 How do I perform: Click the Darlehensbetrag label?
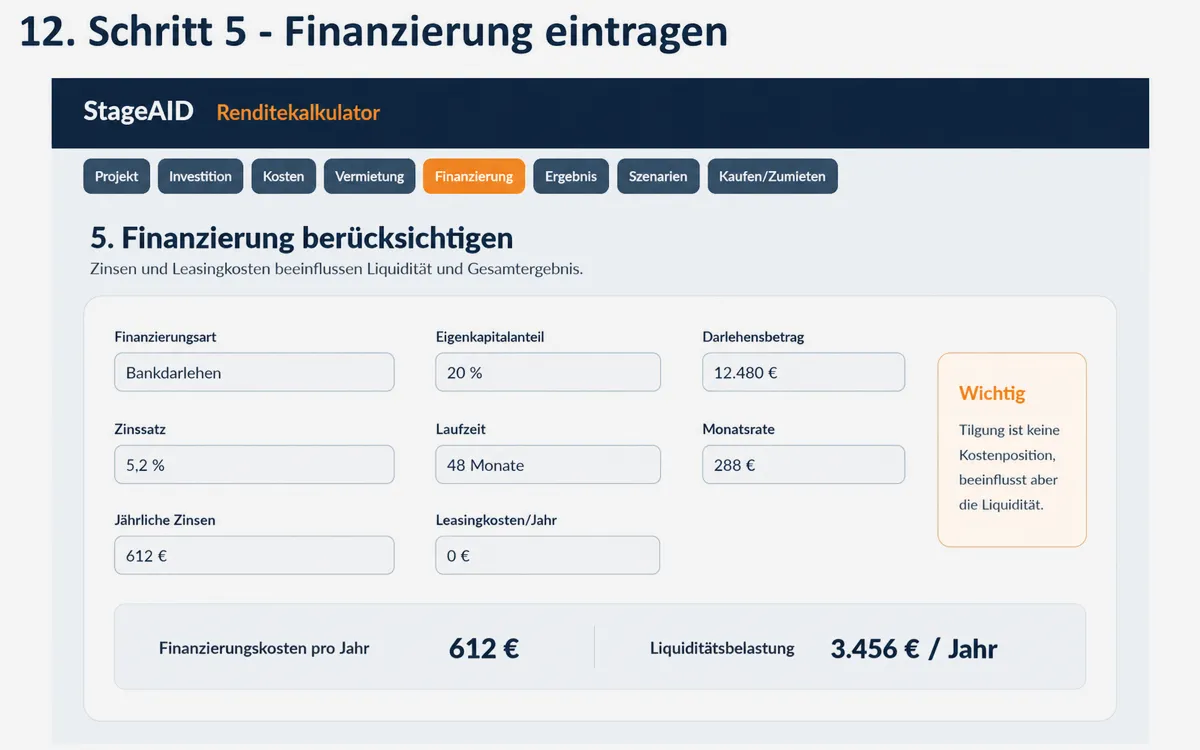753,337
